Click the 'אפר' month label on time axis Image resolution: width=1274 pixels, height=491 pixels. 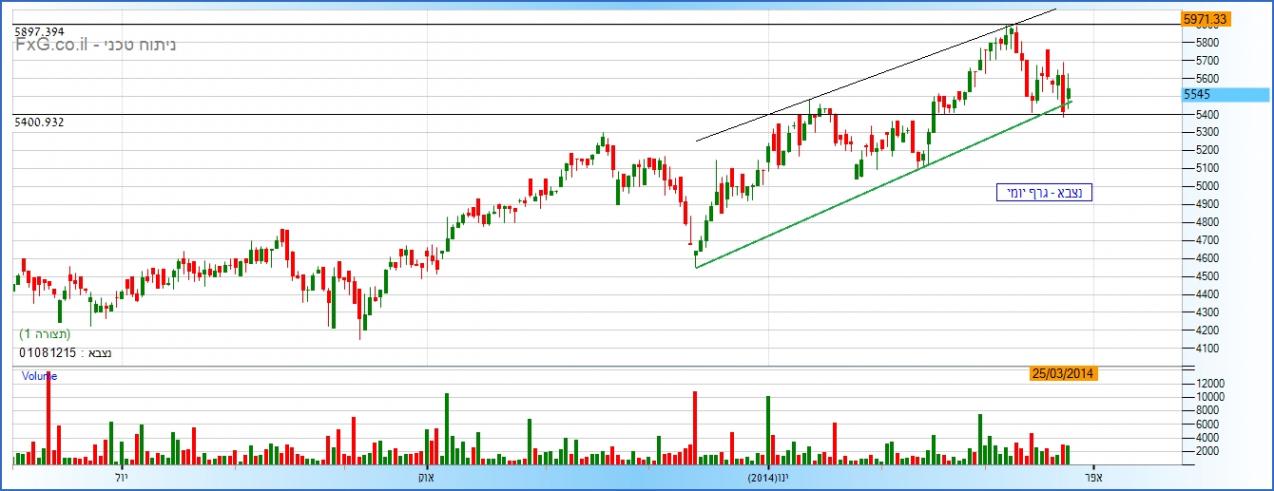[x=1094, y=478]
